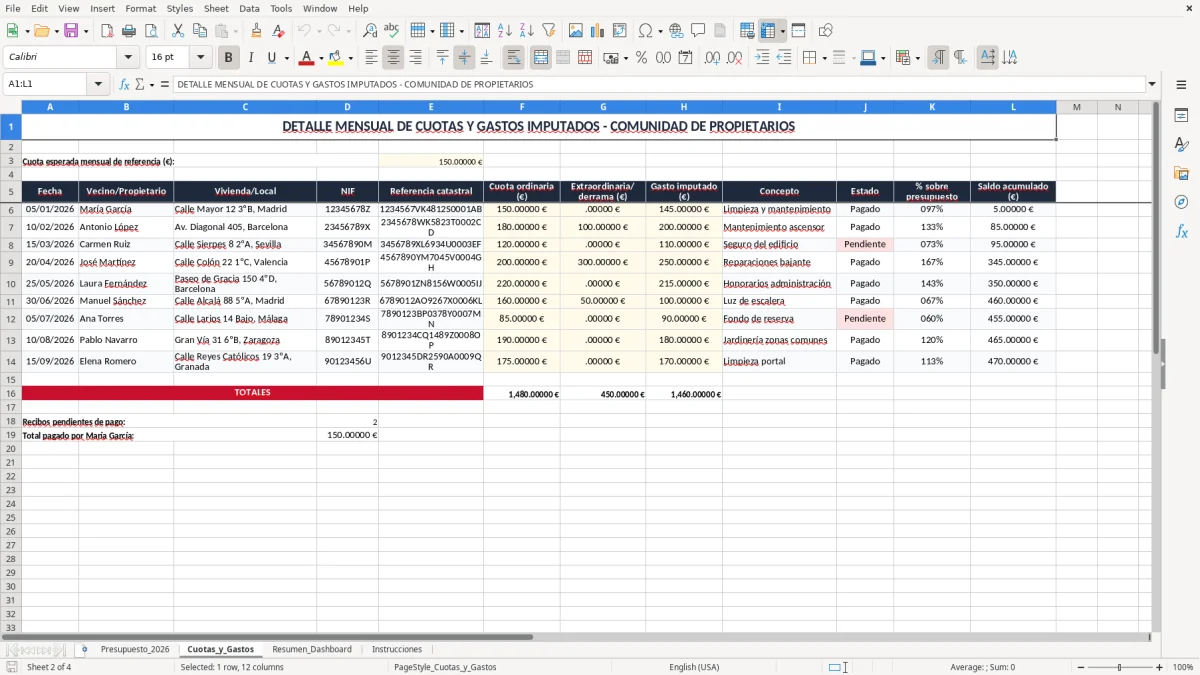This screenshot has width=1200, height=675.
Task: Select row 16 header
Action: [x=11, y=394]
